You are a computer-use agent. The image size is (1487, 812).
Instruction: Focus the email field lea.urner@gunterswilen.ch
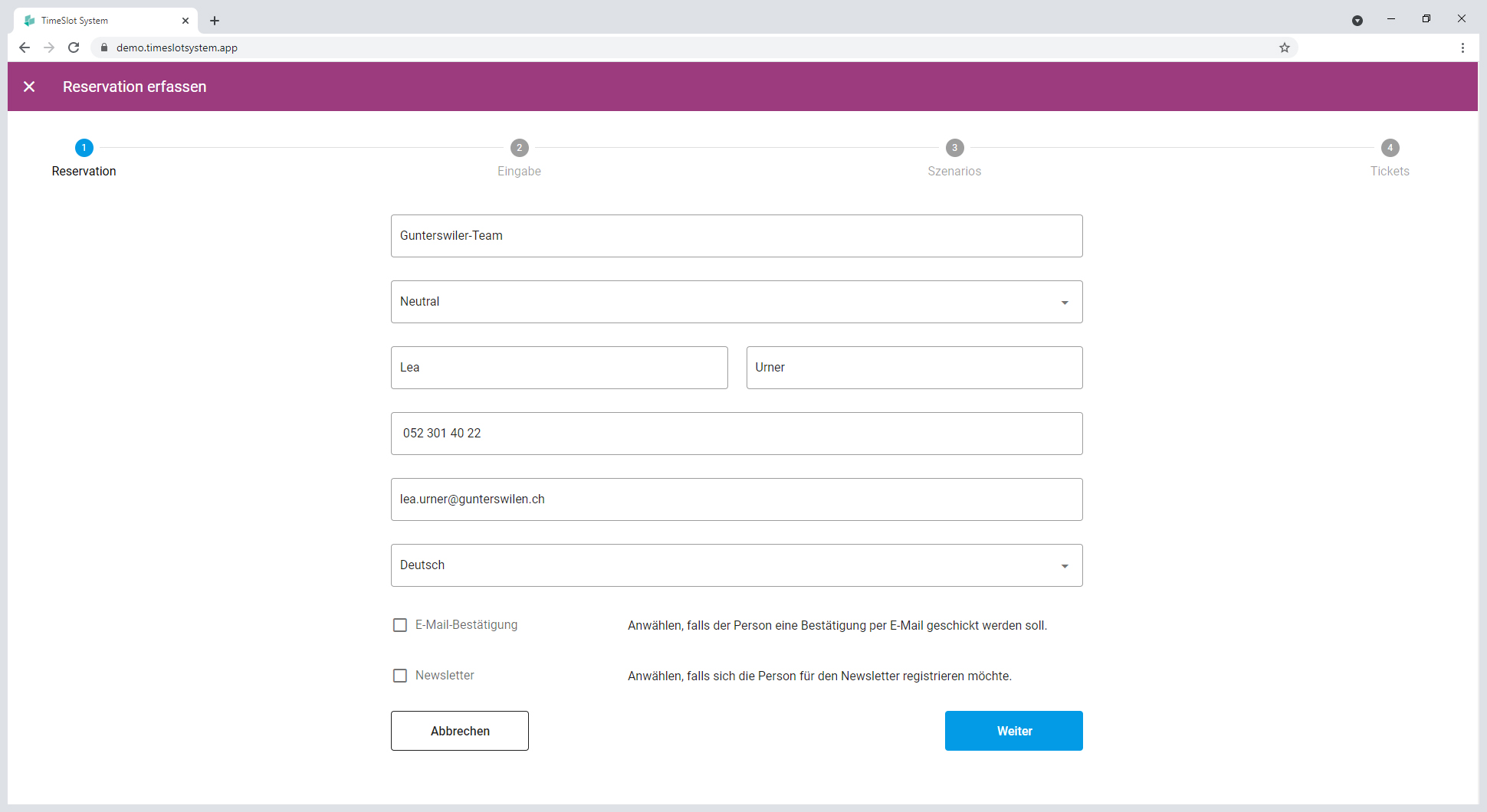737,499
